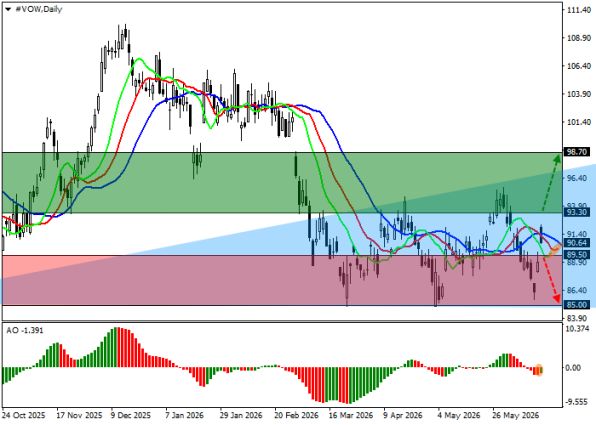Click the green dashed up arrow
Image resolution: width=596 pixels, height=425 pixels.
[x=551, y=182]
